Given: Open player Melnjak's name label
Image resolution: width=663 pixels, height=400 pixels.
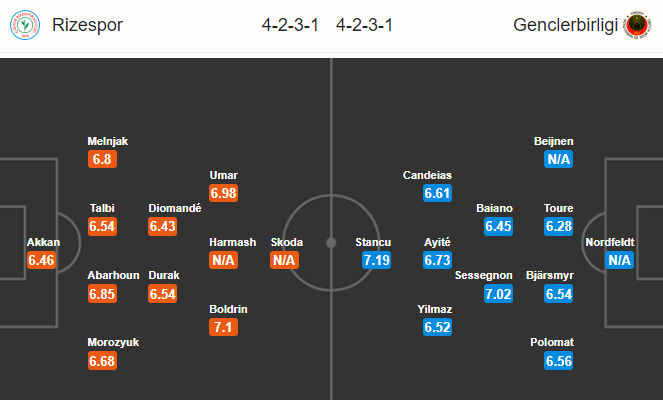Looking at the screenshot, I should point(107,141).
